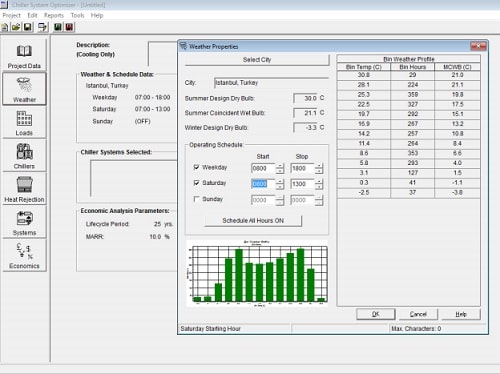Enable the Sunday schedule checkbox
This screenshot has height=374, width=500.
196,199
